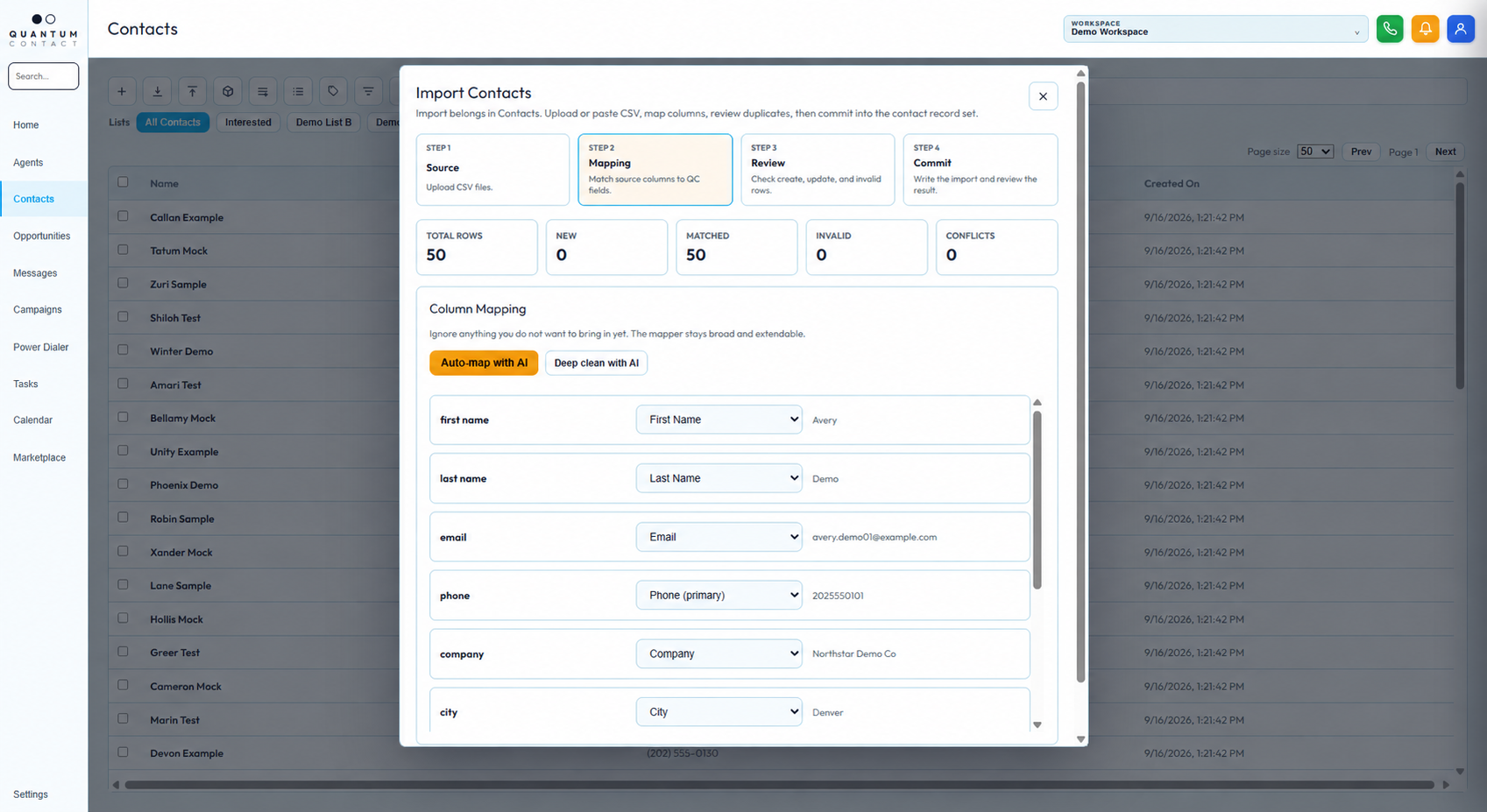Open Settings in the sidebar
This screenshot has height=812, width=1487.
(x=31, y=794)
